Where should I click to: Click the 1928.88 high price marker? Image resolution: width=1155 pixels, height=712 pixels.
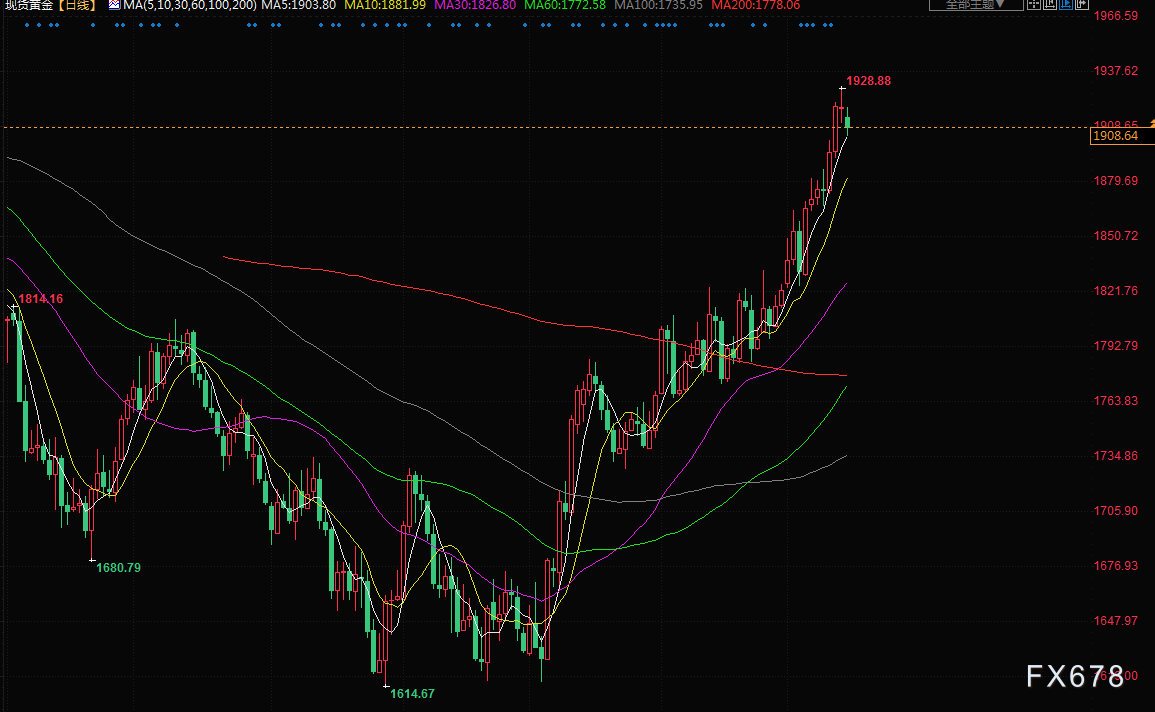click(868, 81)
